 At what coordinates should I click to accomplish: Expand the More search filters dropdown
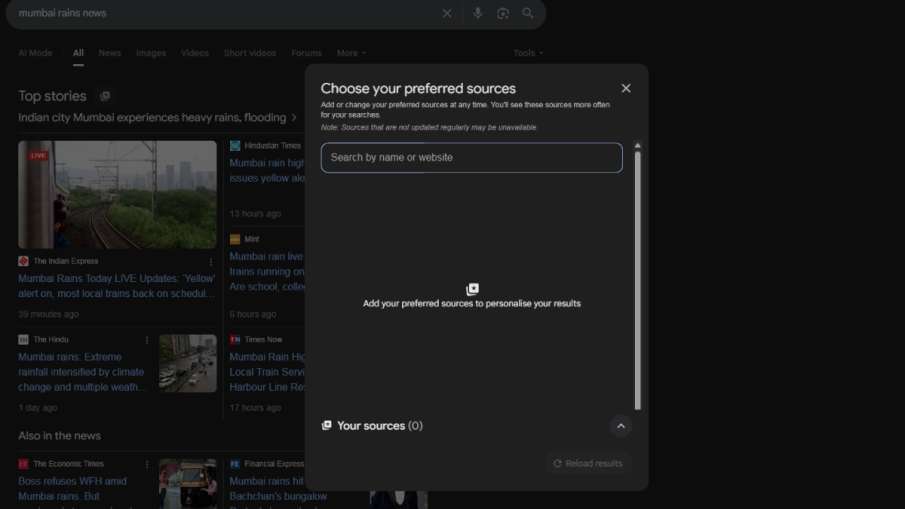[351, 53]
